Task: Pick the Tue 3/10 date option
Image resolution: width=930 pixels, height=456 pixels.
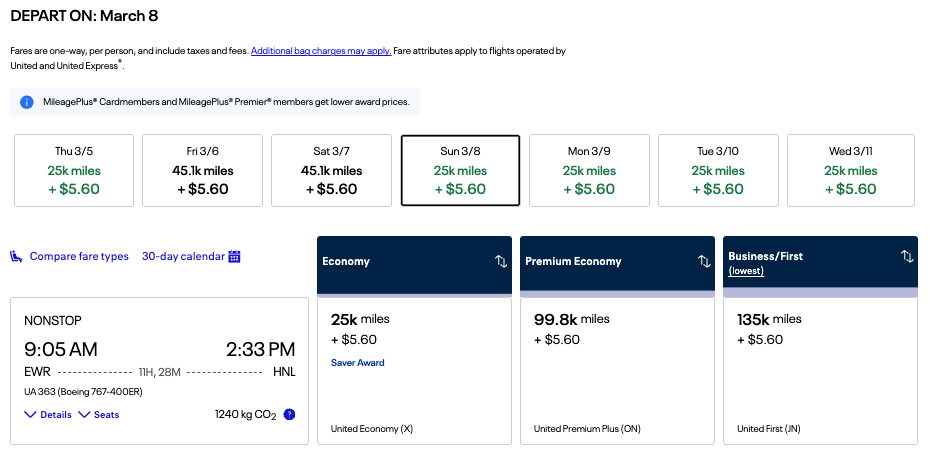Action: [718, 171]
